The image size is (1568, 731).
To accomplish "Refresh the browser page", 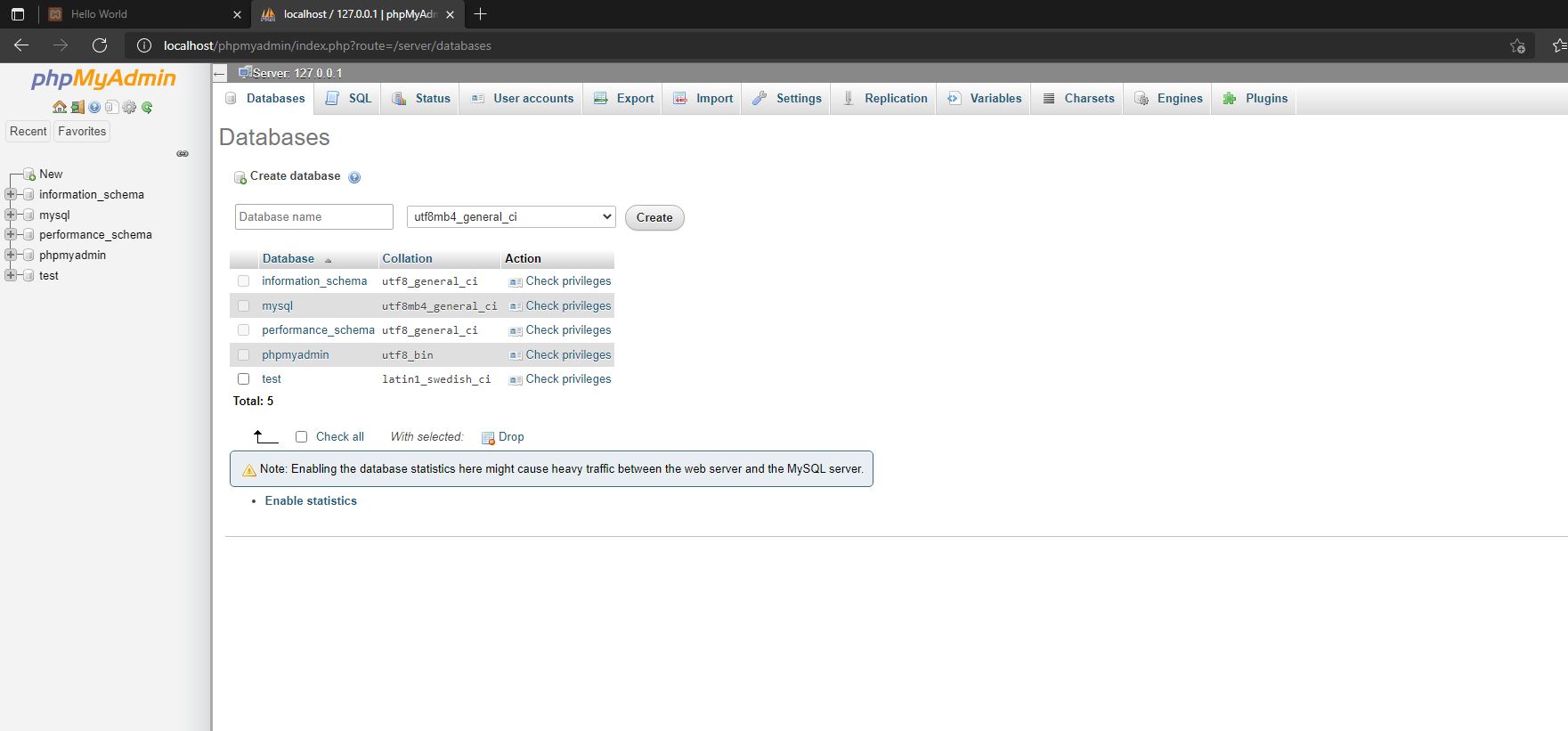I will tap(100, 45).
